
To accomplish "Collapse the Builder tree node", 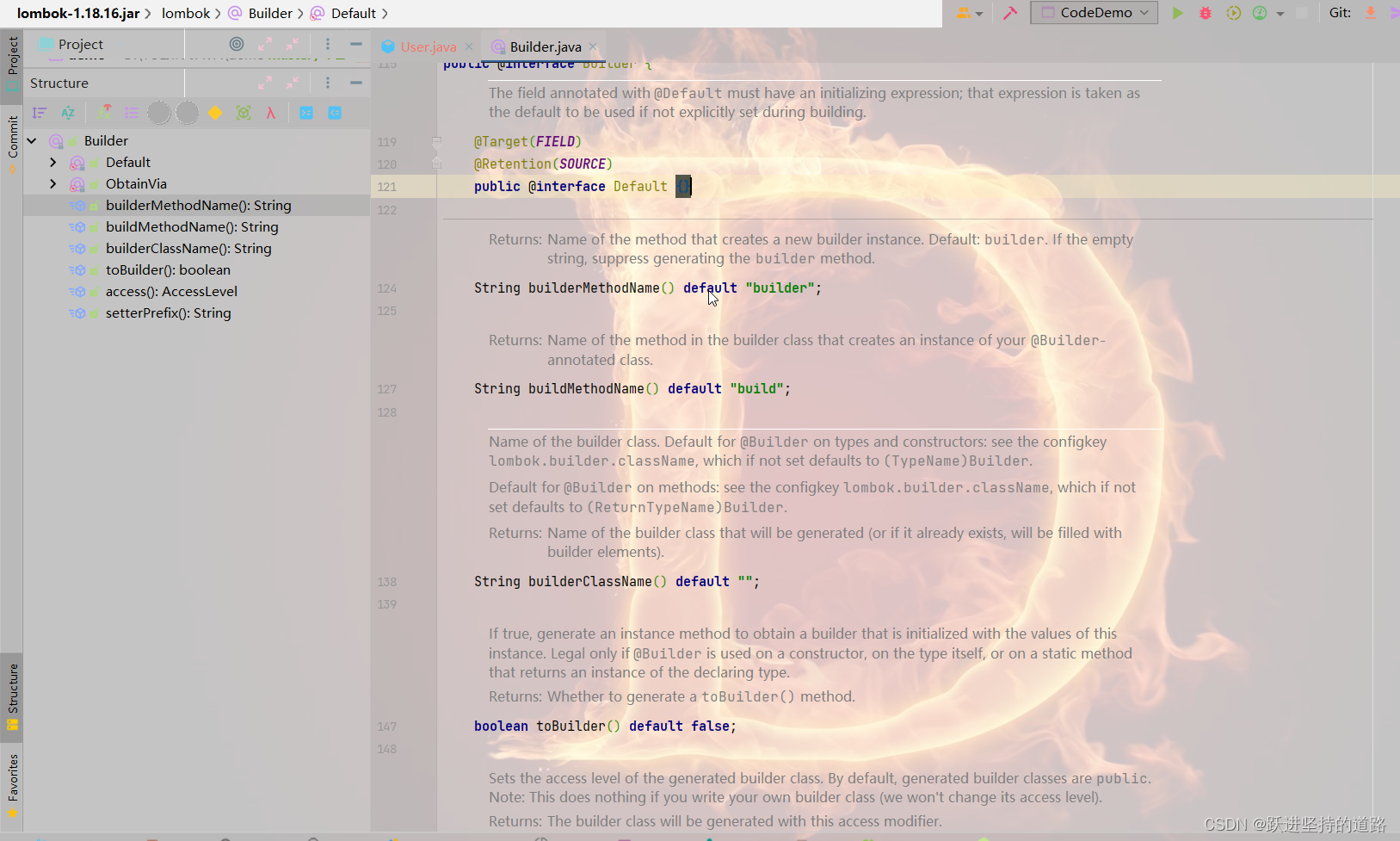I will click(32, 140).
